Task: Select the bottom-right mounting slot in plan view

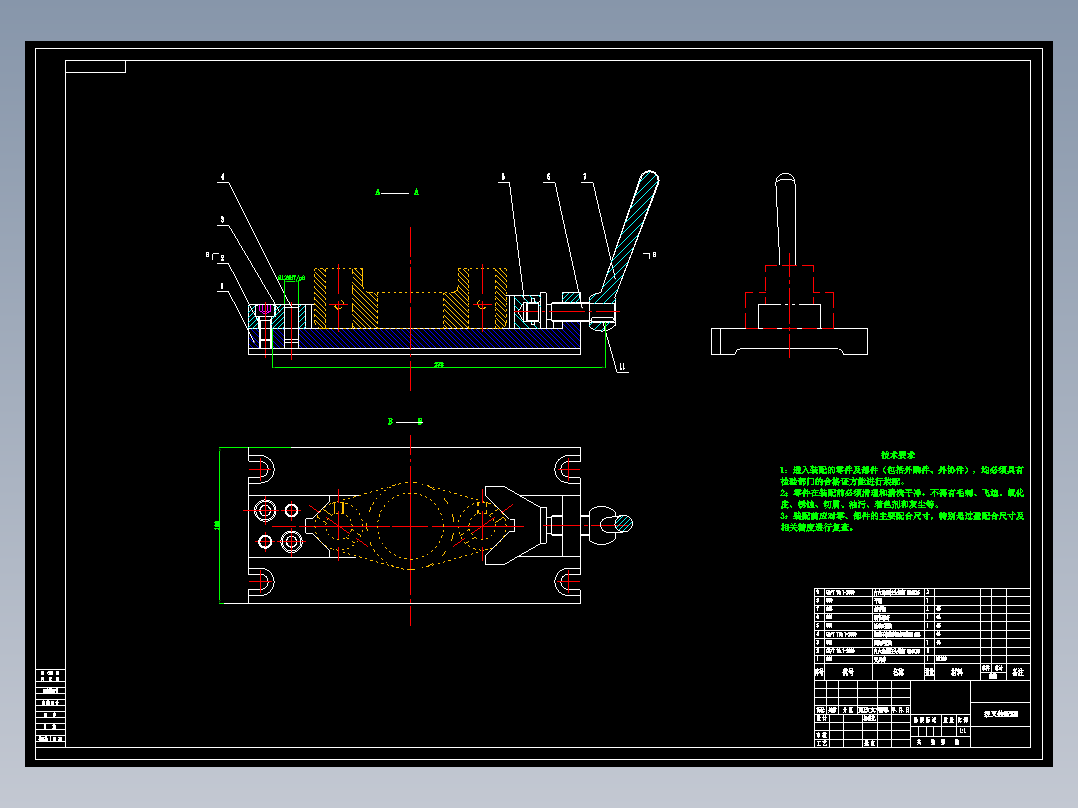Action: 567,582
